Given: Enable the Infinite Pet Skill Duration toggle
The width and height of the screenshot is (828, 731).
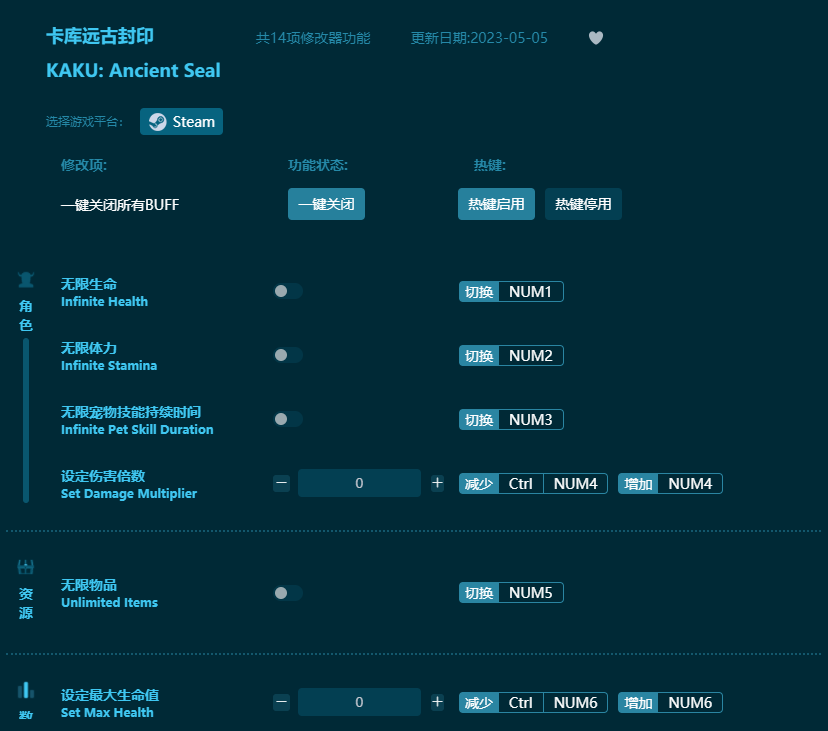Looking at the screenshot, I should [x=288, y=419].
